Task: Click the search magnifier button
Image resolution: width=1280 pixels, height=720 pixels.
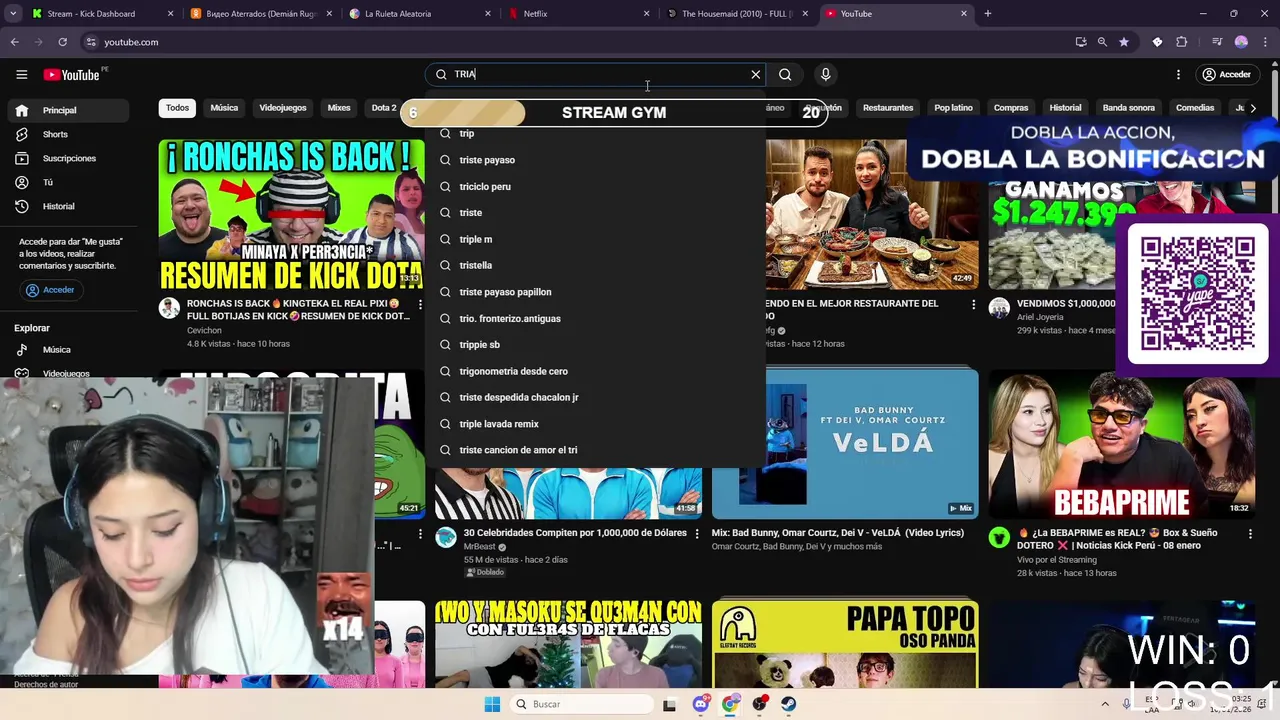Action: [785, 74]
